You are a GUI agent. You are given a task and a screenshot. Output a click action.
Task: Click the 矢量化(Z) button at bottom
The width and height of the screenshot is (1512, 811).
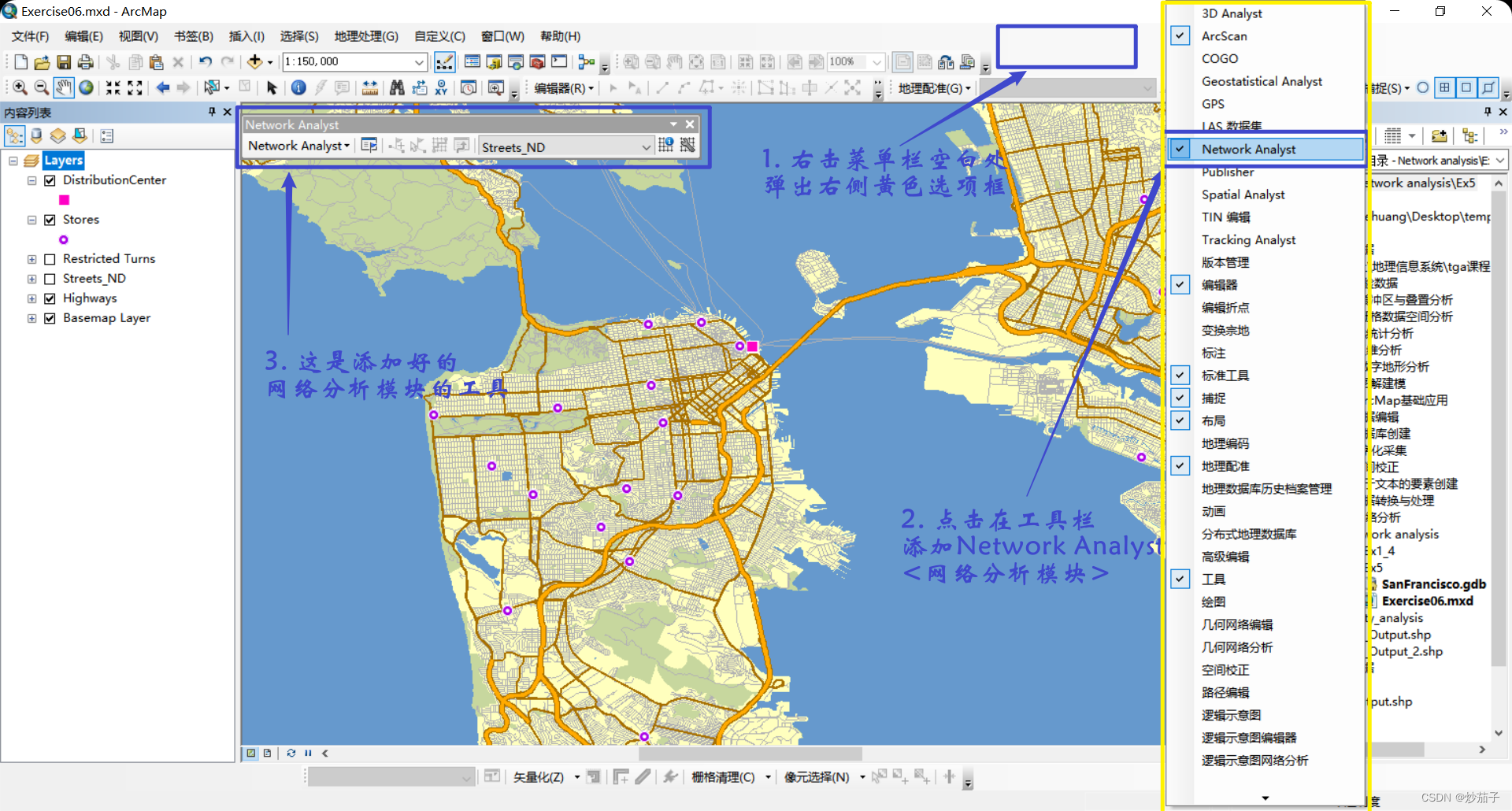[540, 777]
